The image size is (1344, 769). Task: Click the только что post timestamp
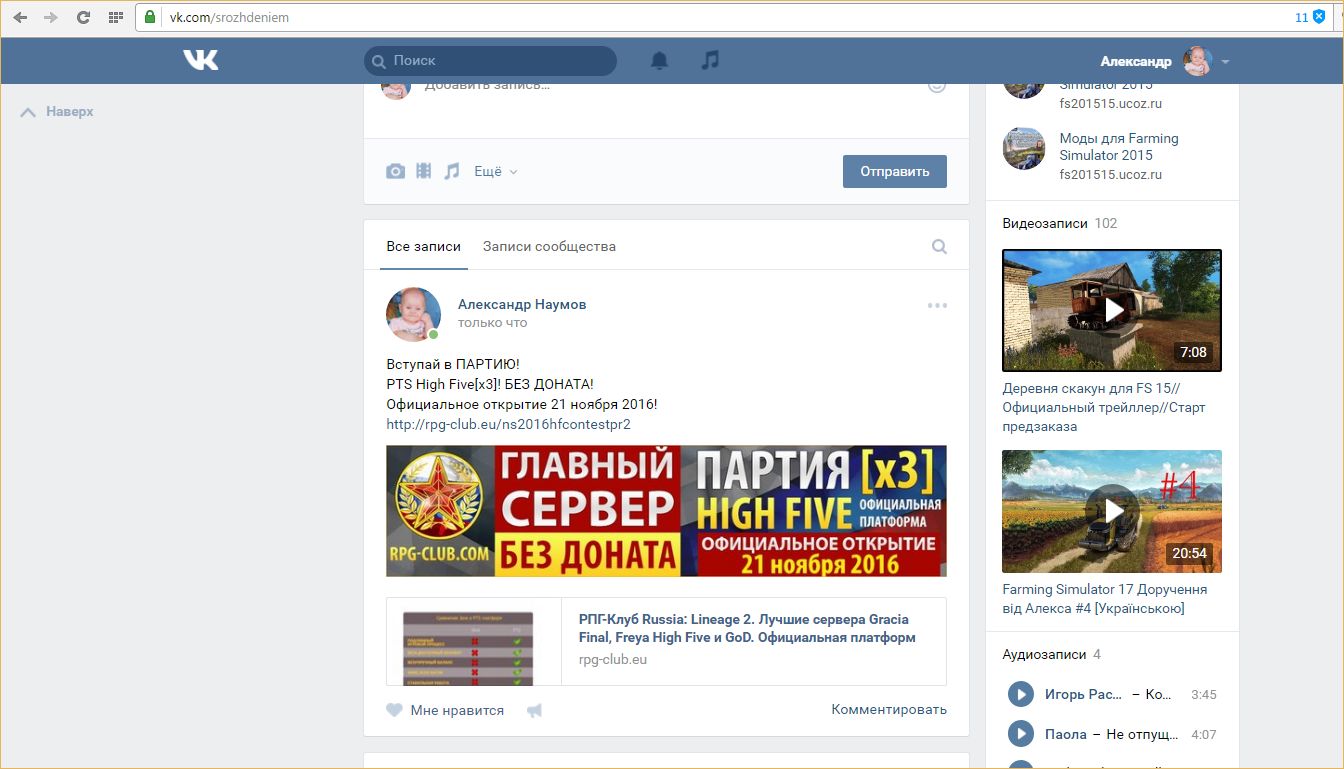point(492,323)
